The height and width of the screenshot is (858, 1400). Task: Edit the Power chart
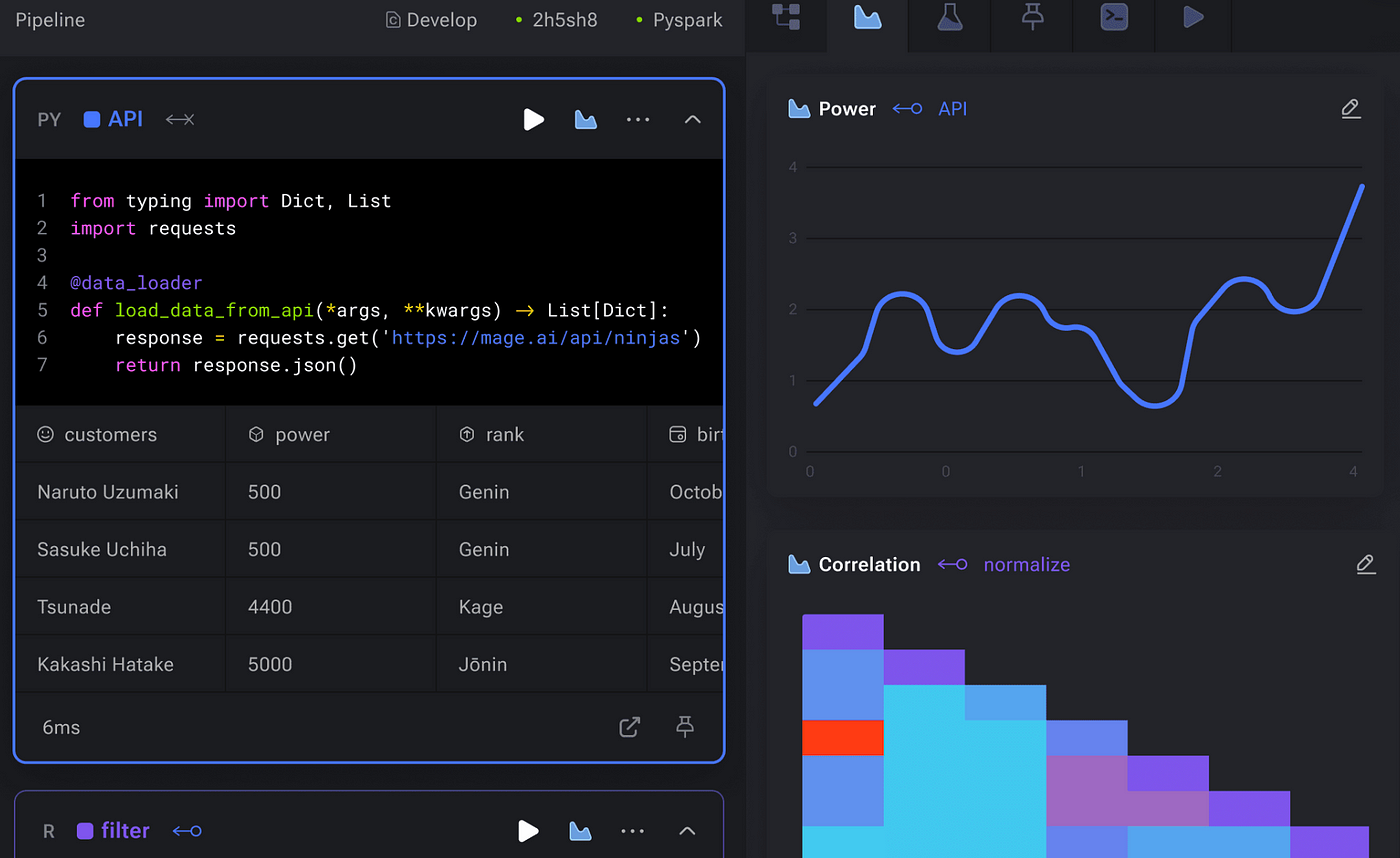pyautogui.click(x=1351, y=108)
